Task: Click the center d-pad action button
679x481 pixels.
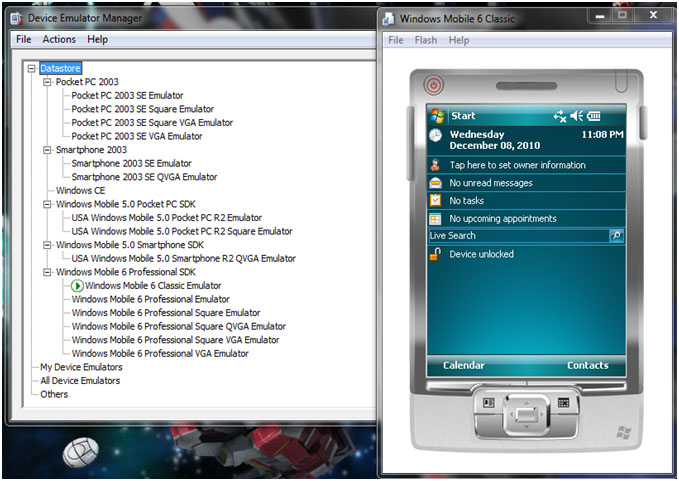Action: [x=527, y=414]
